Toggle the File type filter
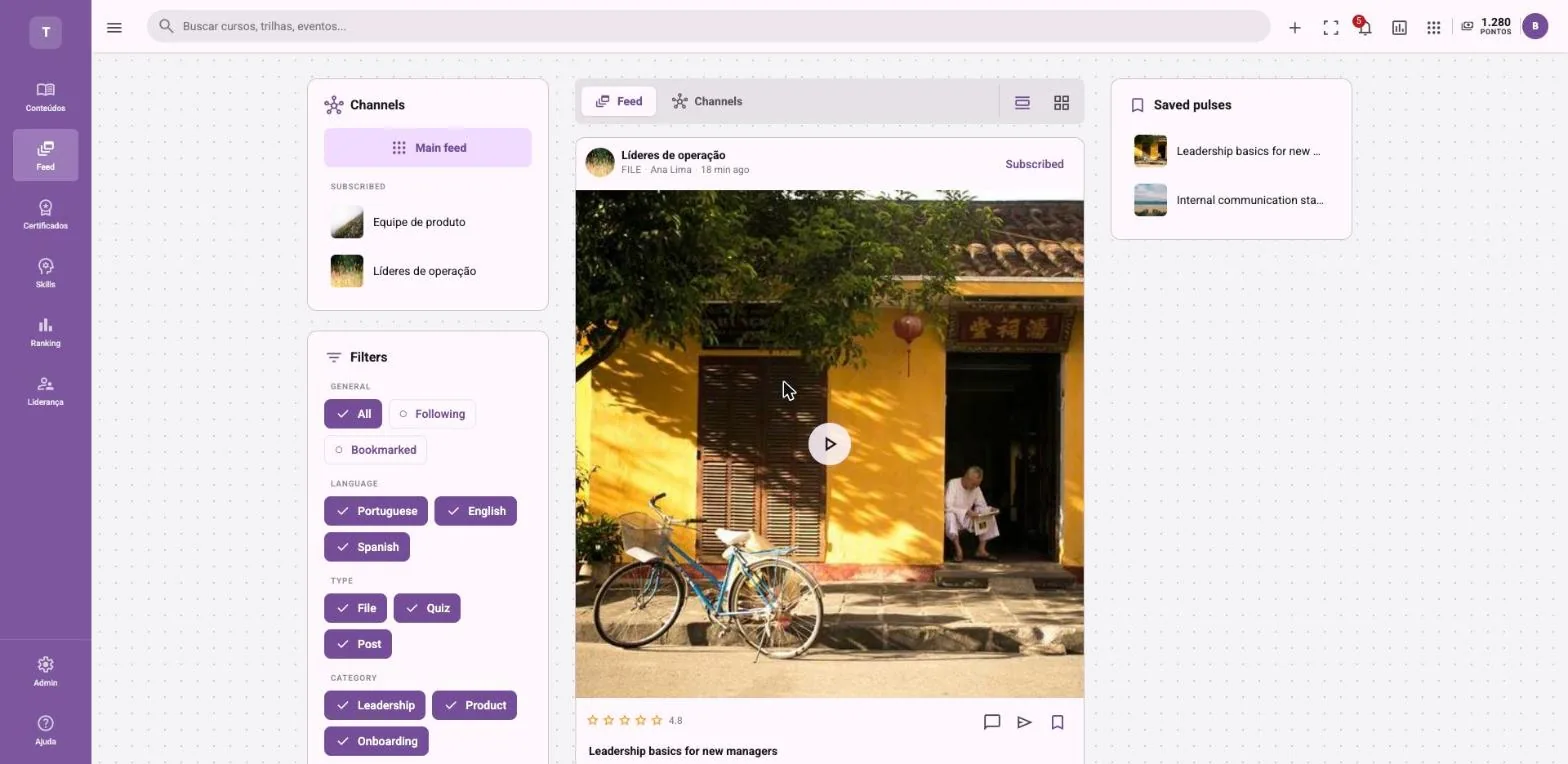The height and width of the screenshot is (764, 1568). [355, 608]
